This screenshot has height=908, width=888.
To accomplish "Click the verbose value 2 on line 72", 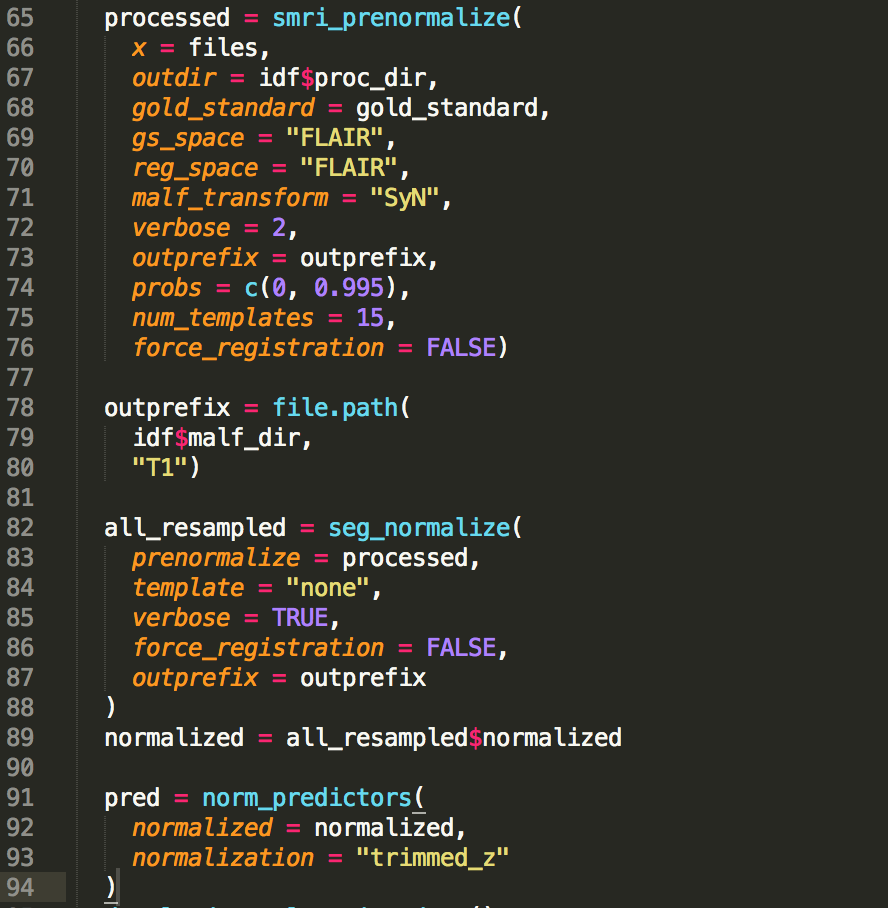I will [279, 228].
